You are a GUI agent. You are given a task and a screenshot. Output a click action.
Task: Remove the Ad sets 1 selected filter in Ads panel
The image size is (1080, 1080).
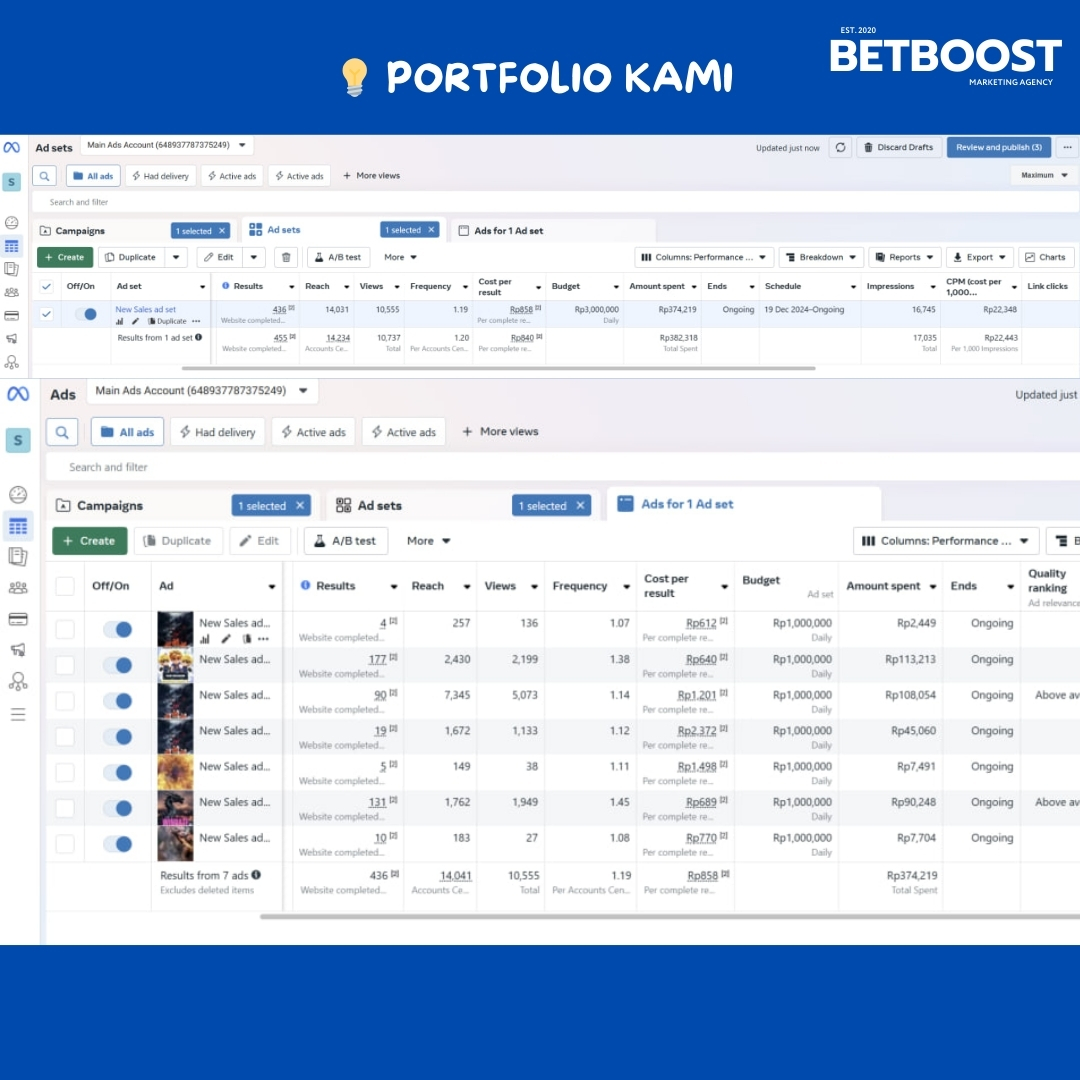pos(581,506)
